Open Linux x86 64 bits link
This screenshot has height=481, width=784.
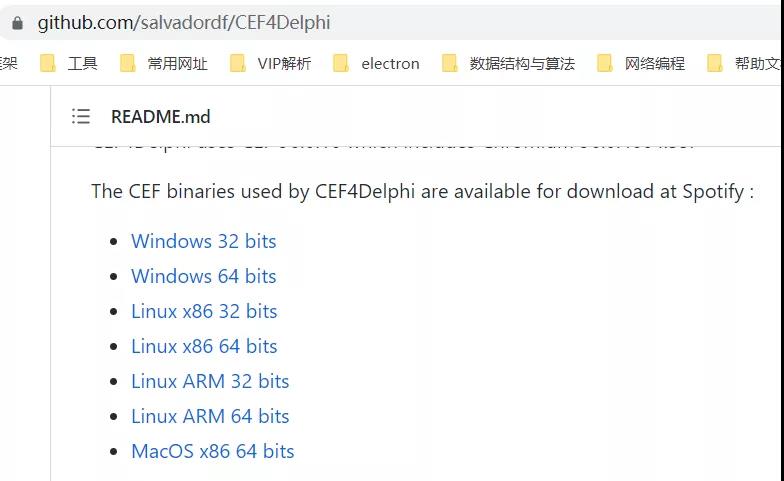click(x=204, y=346)
